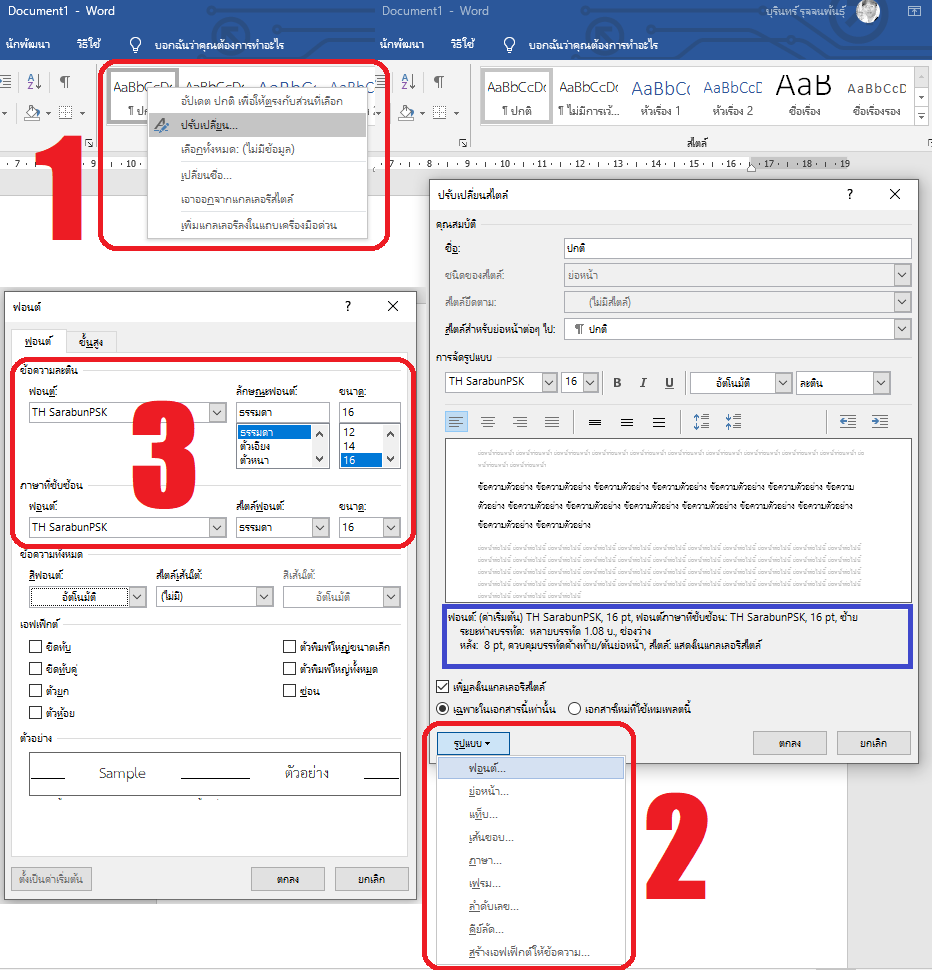Toggle Italic in the Modify Style dialog
Image resolution: width=932 pixels, height=974 pixels.
643,383
